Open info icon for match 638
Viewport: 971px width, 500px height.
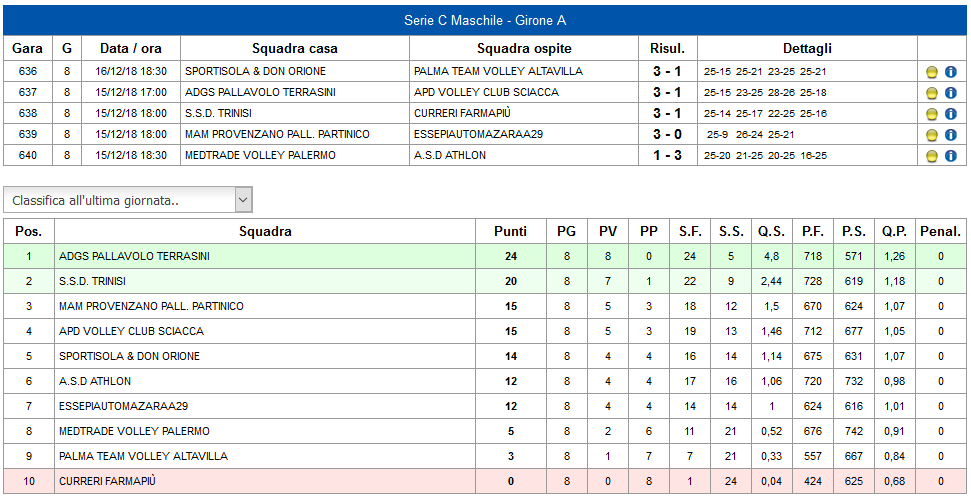pyautogui.click(x=951, y=115)
